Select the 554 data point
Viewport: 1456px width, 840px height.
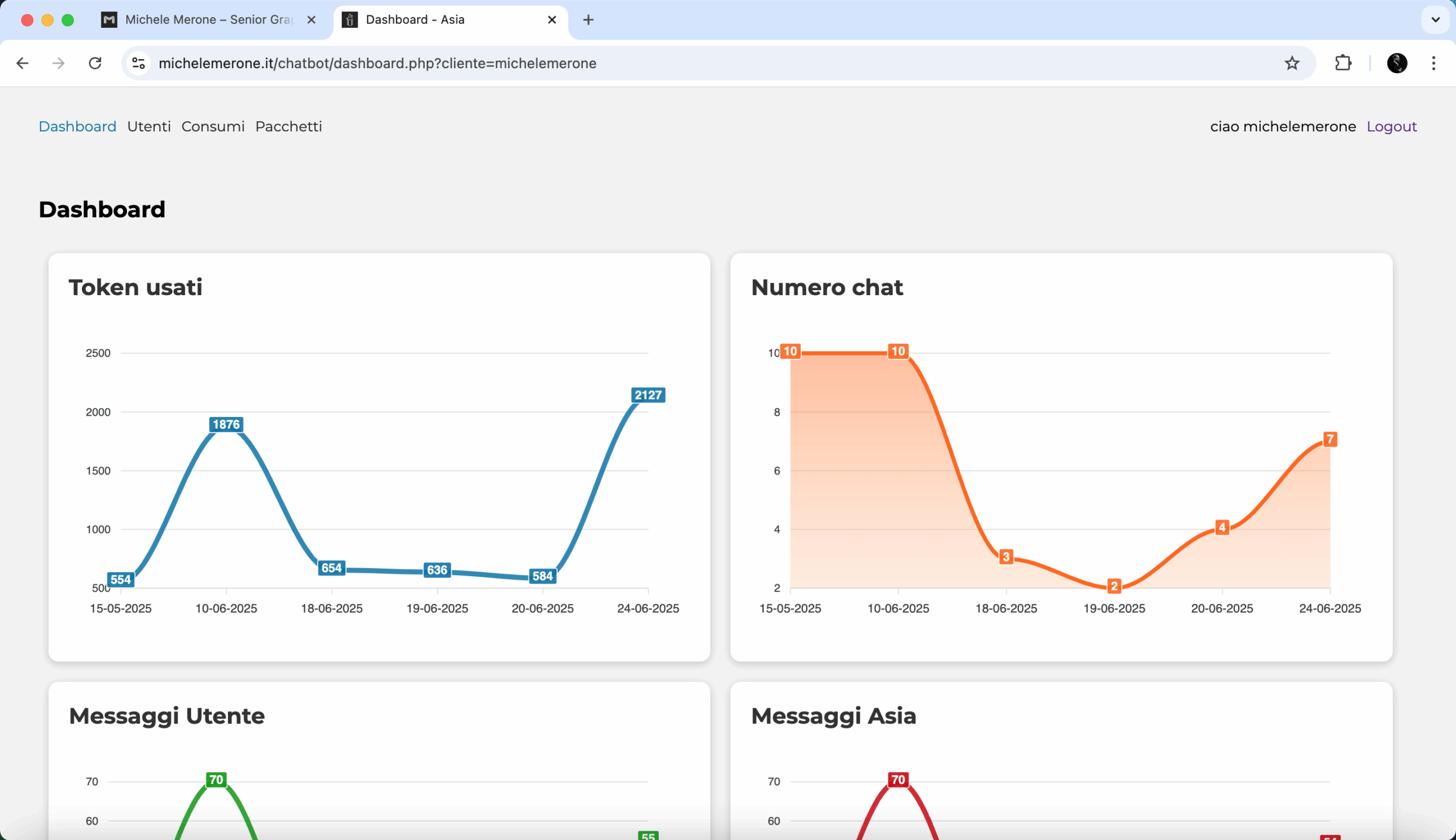click(121, 580)
